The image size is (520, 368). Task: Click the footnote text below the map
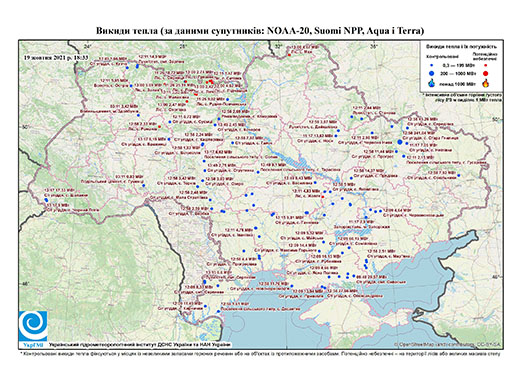pos(260,353)
